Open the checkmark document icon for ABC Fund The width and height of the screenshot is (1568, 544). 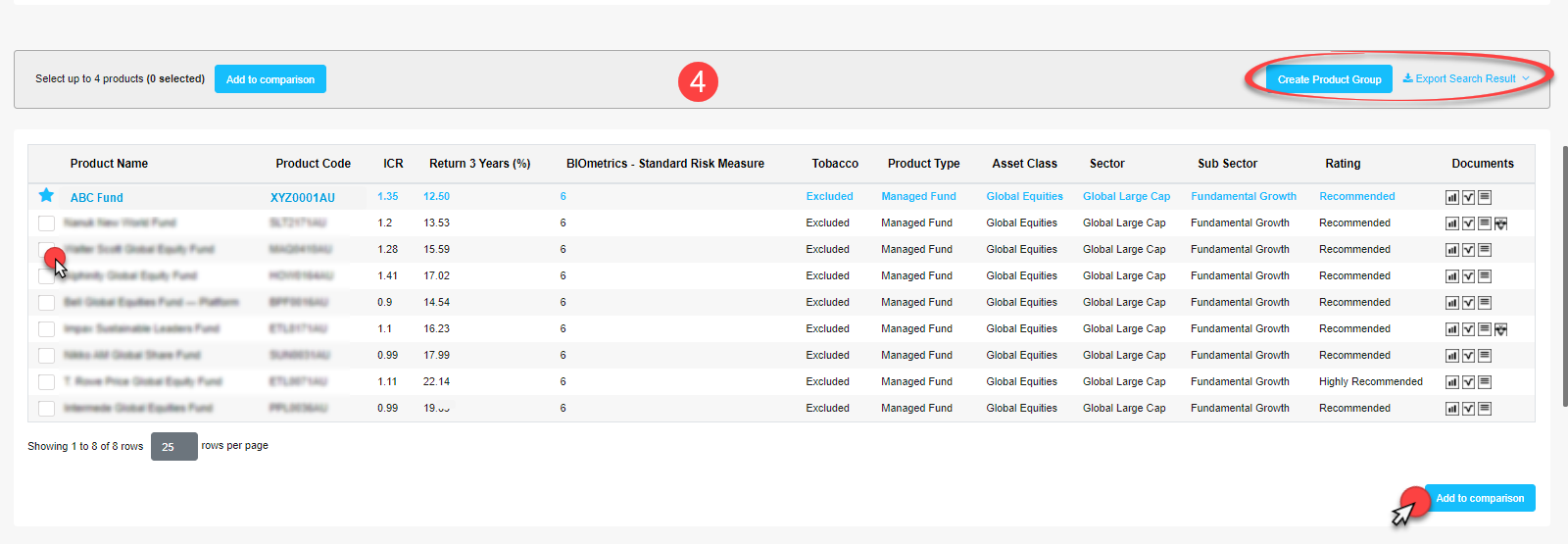click(1468, 197)
